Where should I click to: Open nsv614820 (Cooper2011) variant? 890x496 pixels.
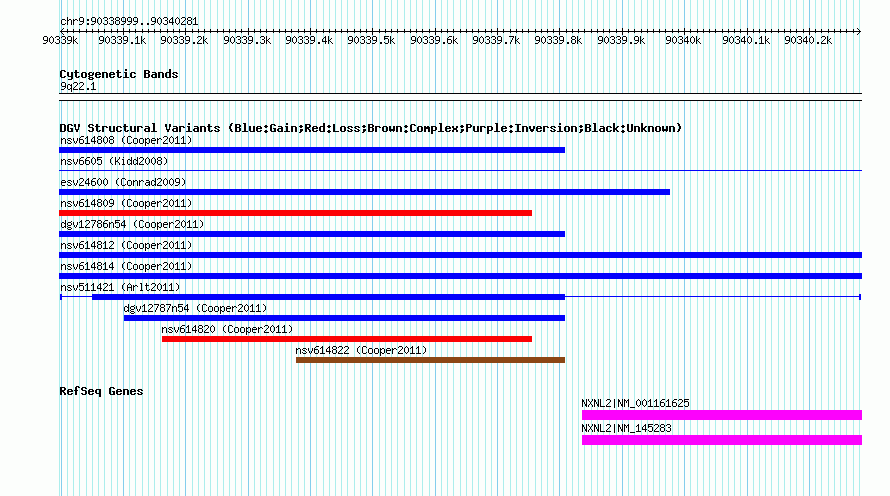point(227,329)
